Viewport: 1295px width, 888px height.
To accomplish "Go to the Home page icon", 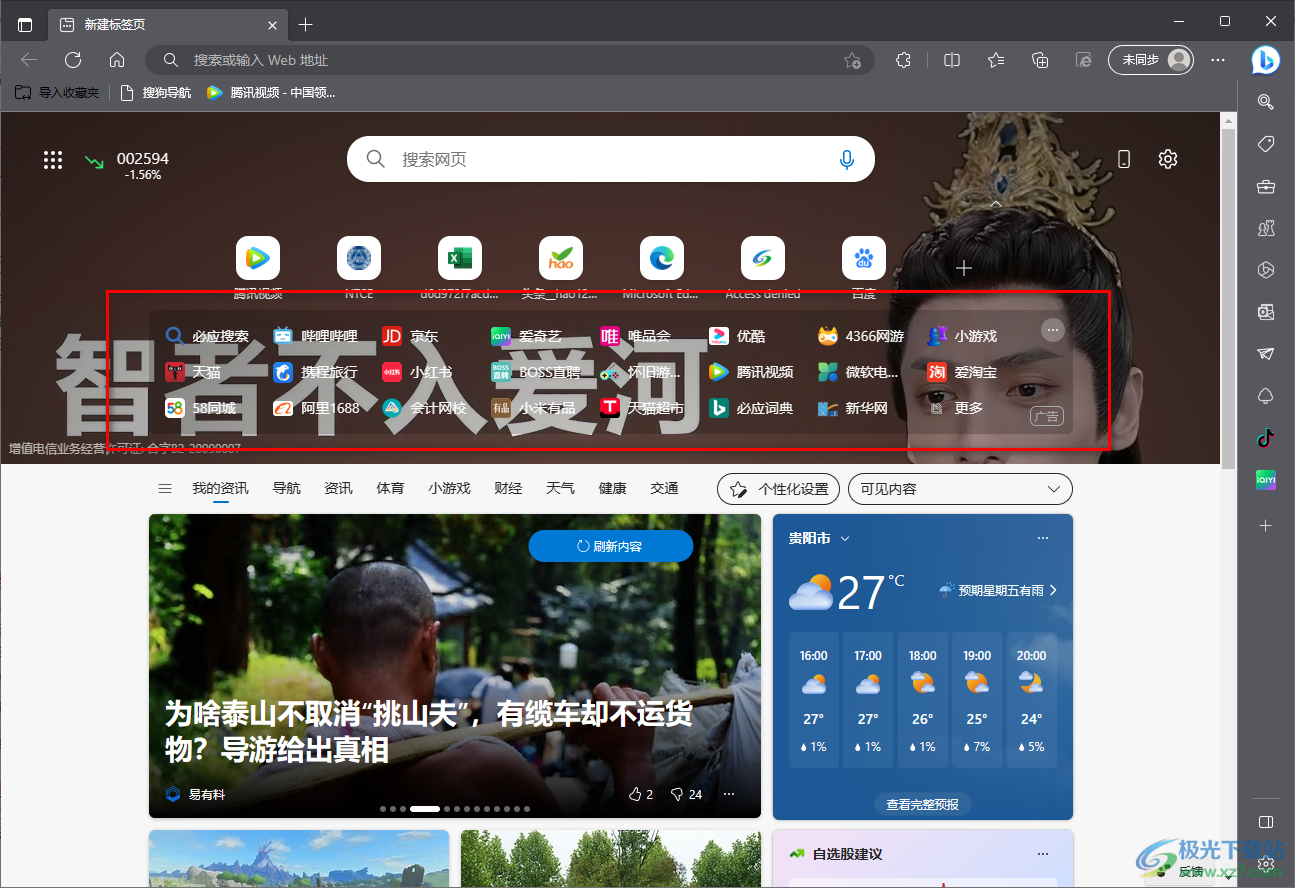I will coord(117,60).
